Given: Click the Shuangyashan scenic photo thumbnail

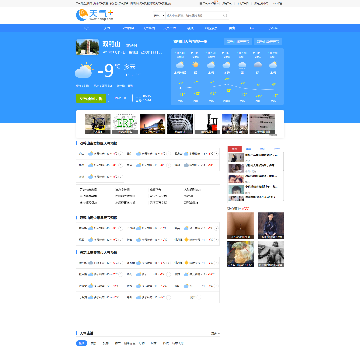Looking at the screenshot, I should [88, 47].
